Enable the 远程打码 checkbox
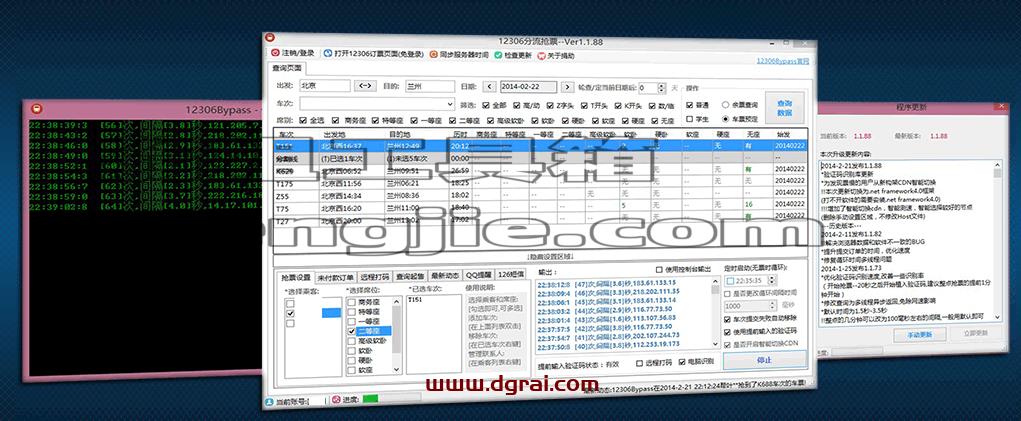 coord(640,362)
